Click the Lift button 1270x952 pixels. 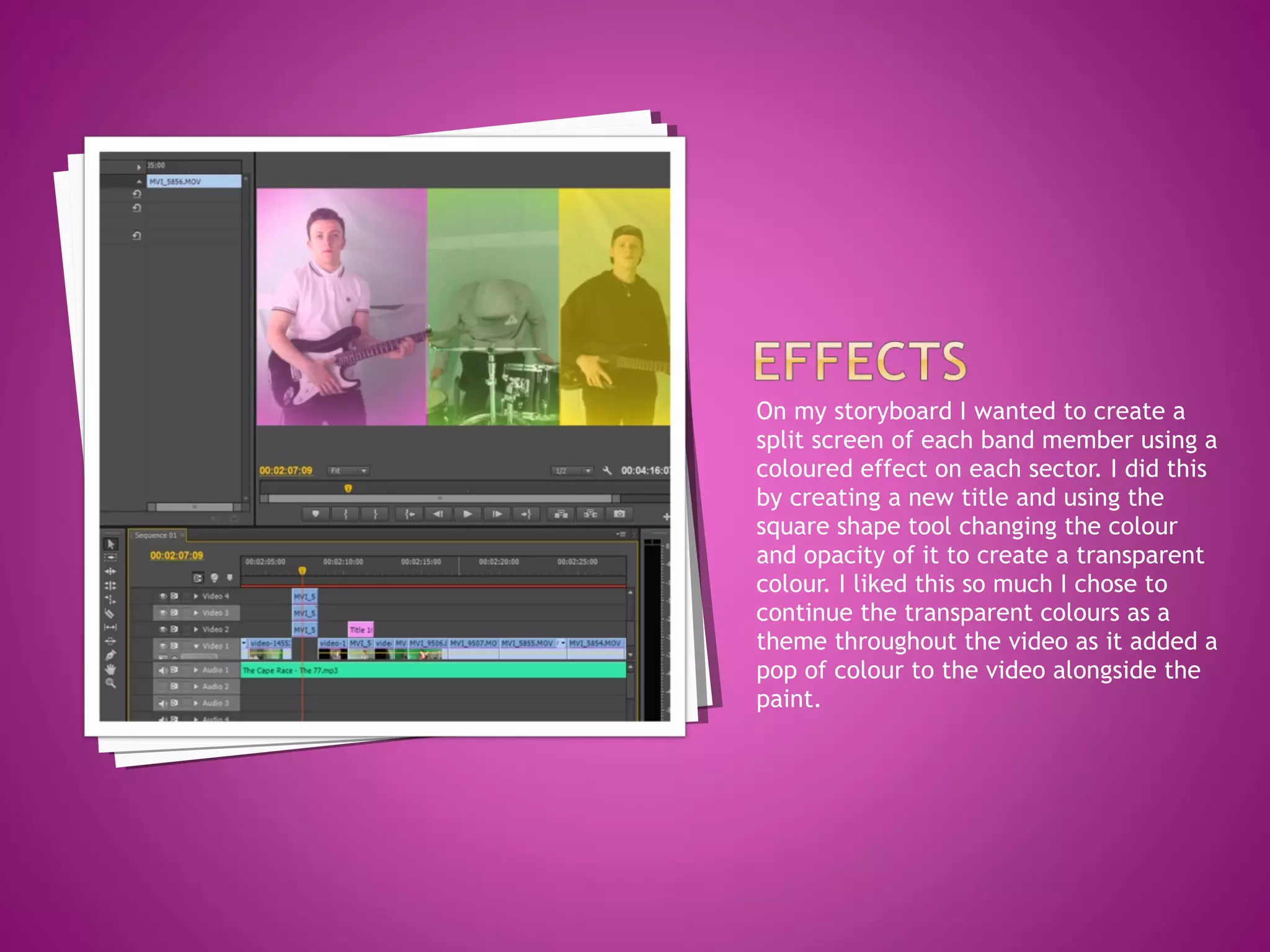coord(561,514)
